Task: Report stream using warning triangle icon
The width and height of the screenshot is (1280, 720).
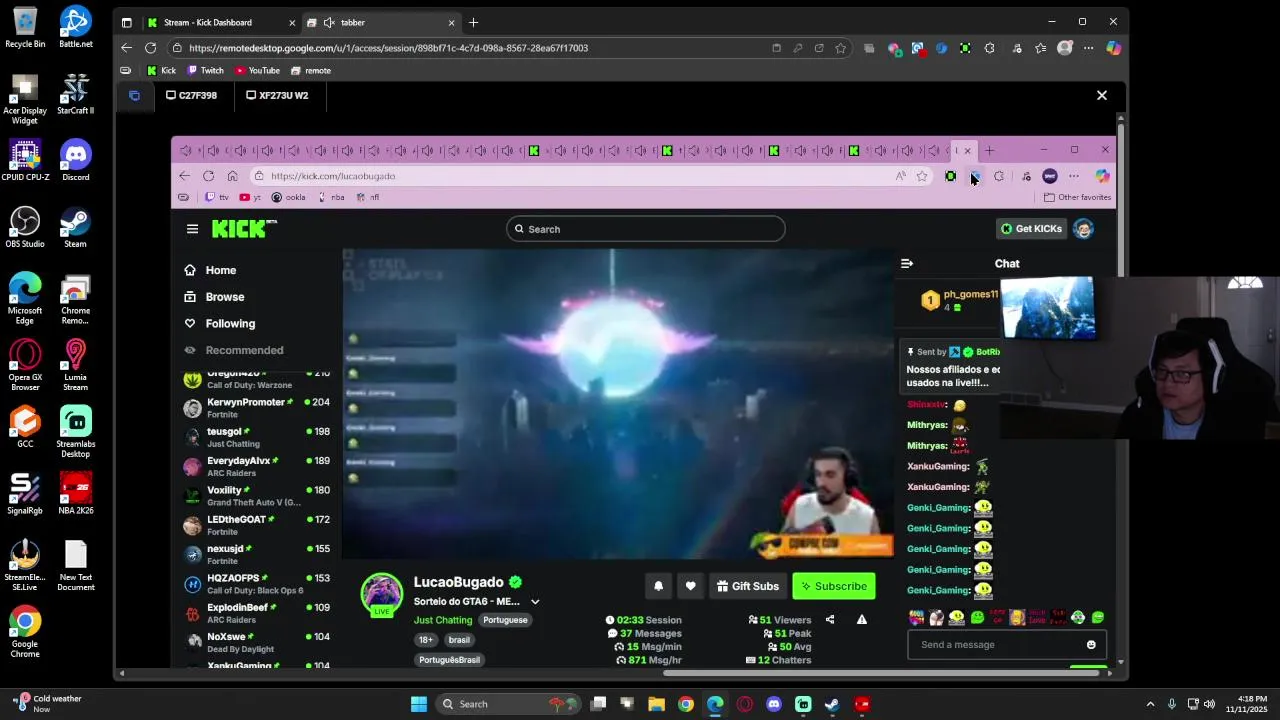Action: click(862, 620)
